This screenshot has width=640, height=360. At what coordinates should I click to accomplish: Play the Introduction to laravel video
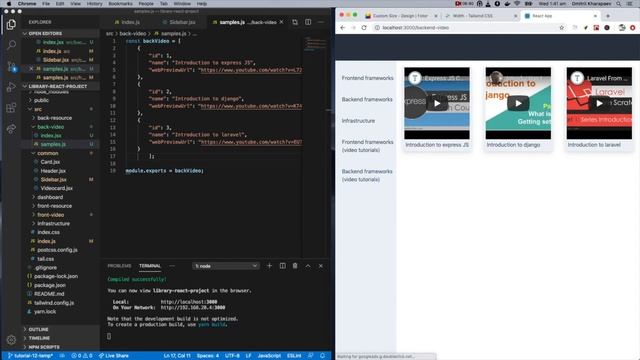[599, 104]
